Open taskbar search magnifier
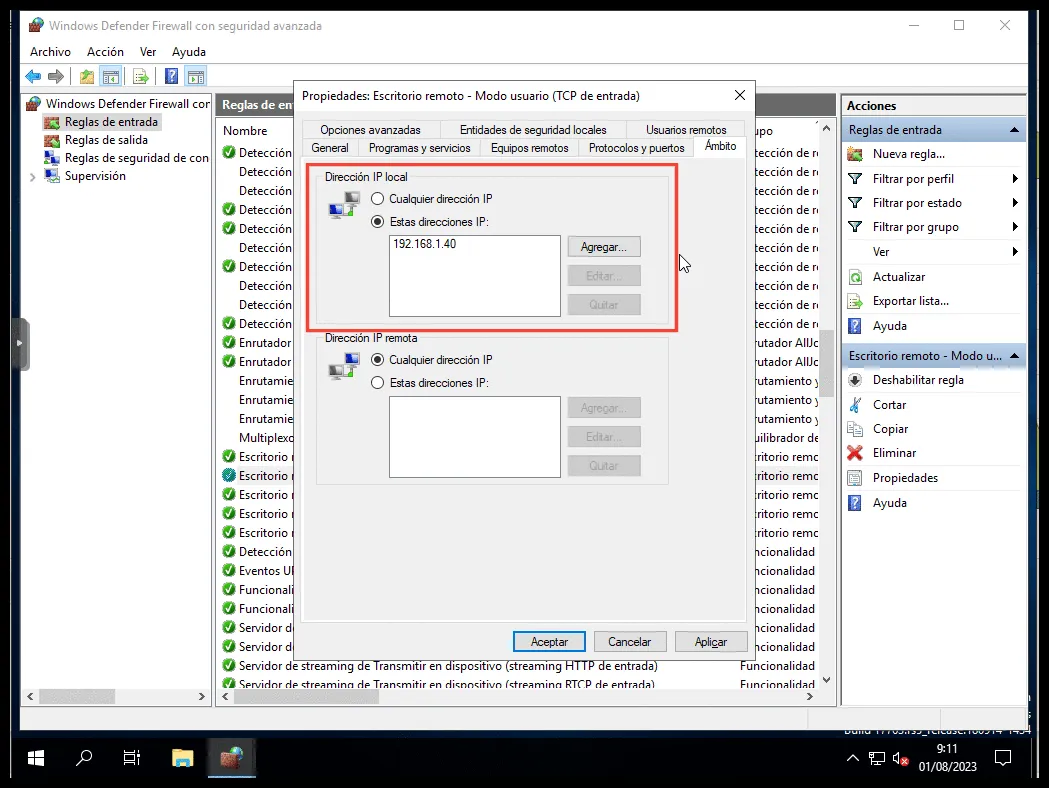Screen dimensions: 1049x788 84,758
